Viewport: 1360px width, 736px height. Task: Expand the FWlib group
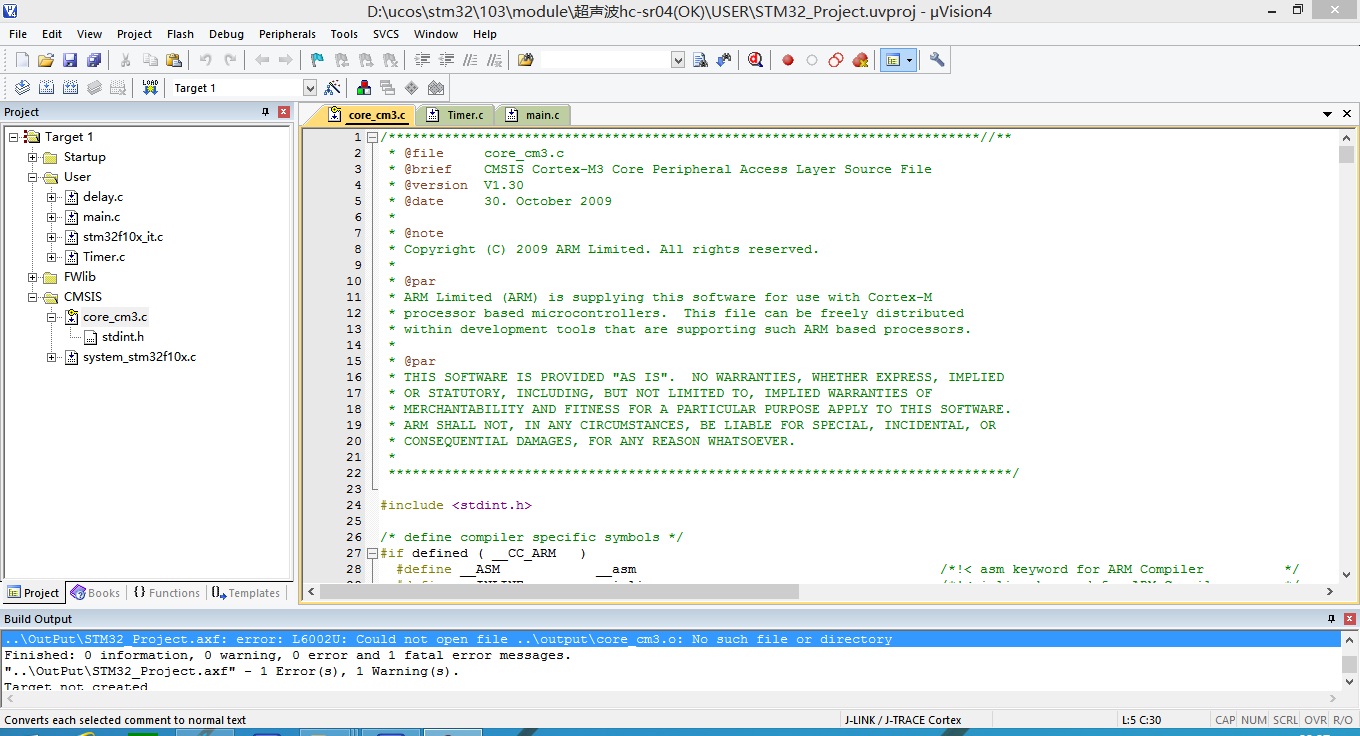point(32,277)
